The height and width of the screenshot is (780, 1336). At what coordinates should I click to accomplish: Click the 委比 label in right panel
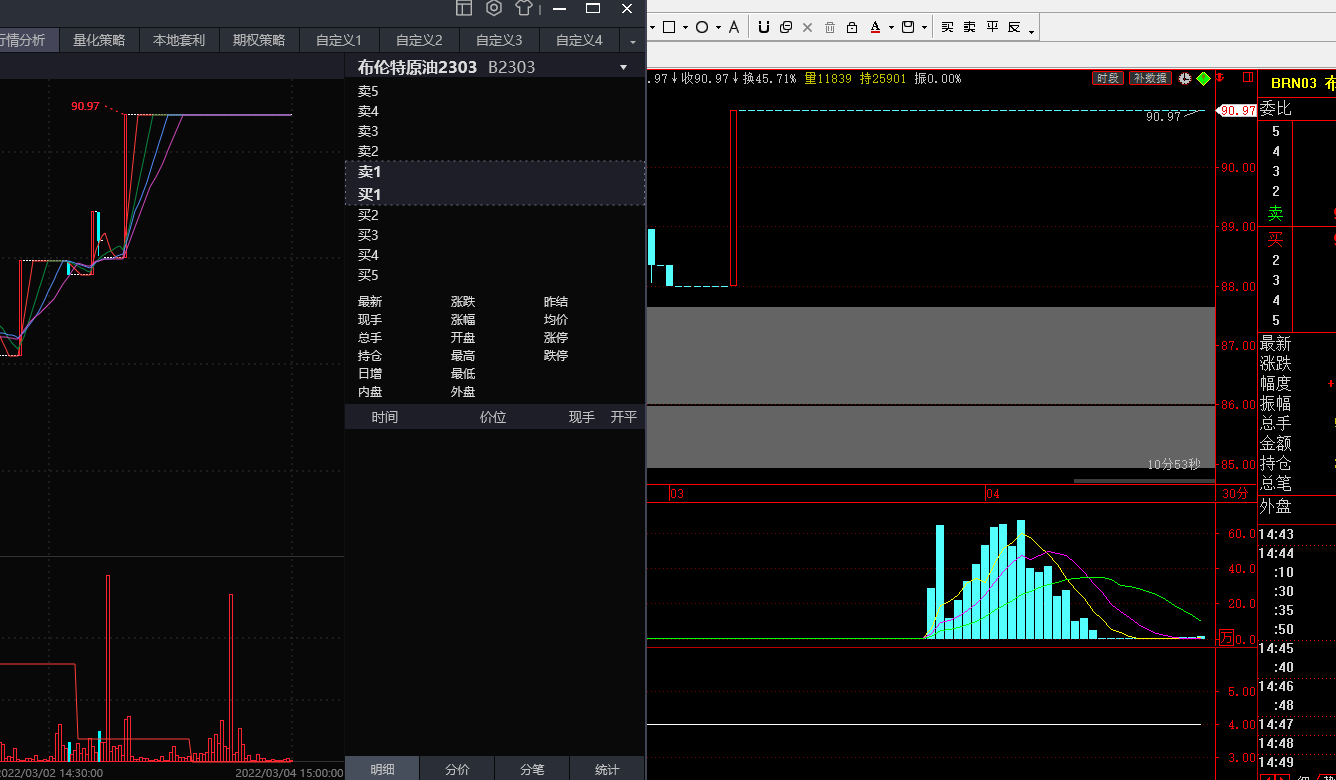1276,108
